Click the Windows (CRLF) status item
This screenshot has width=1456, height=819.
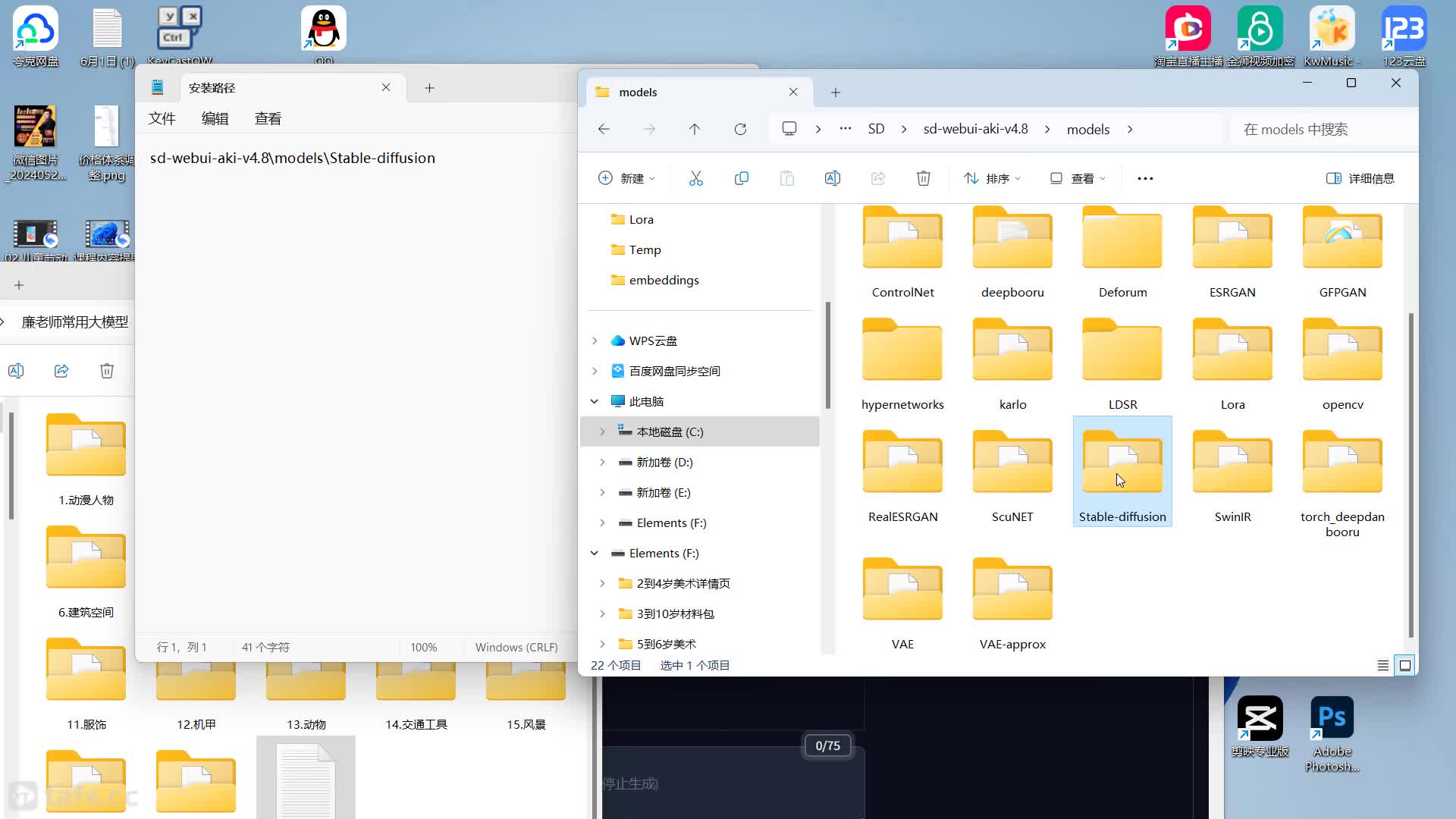coord(516,647)
